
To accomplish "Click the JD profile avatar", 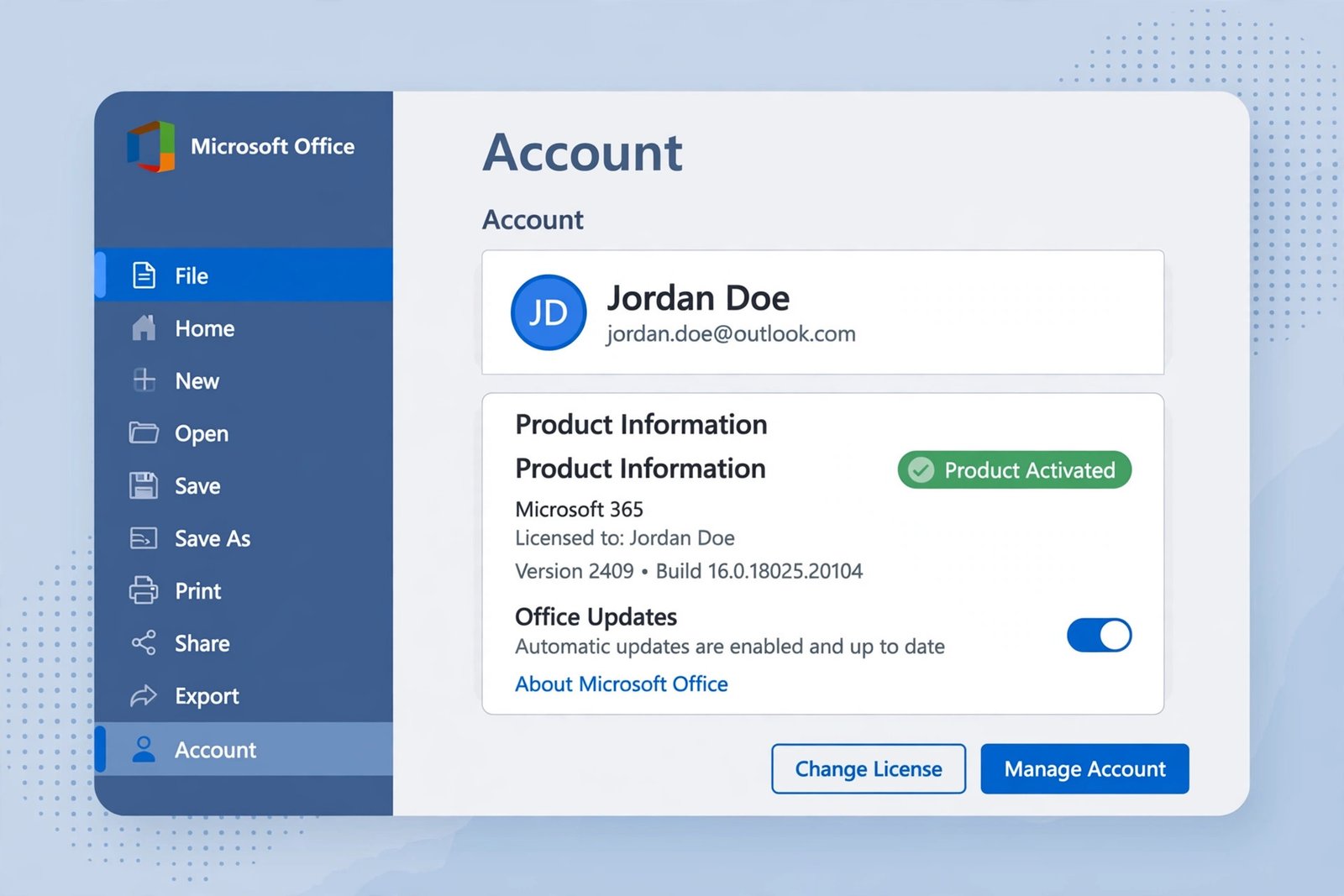I will click(x=549, y=312).
